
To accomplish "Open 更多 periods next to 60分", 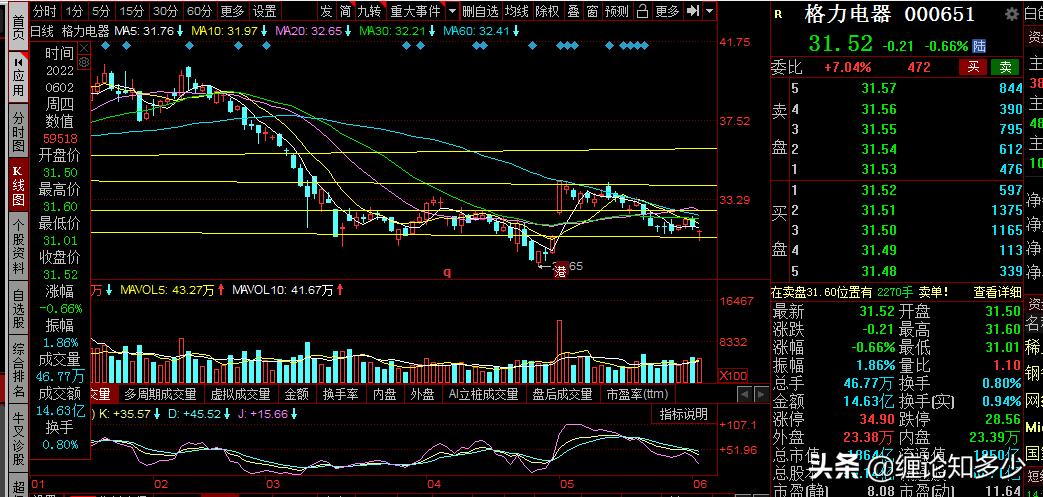I will [x=232, y=11].
